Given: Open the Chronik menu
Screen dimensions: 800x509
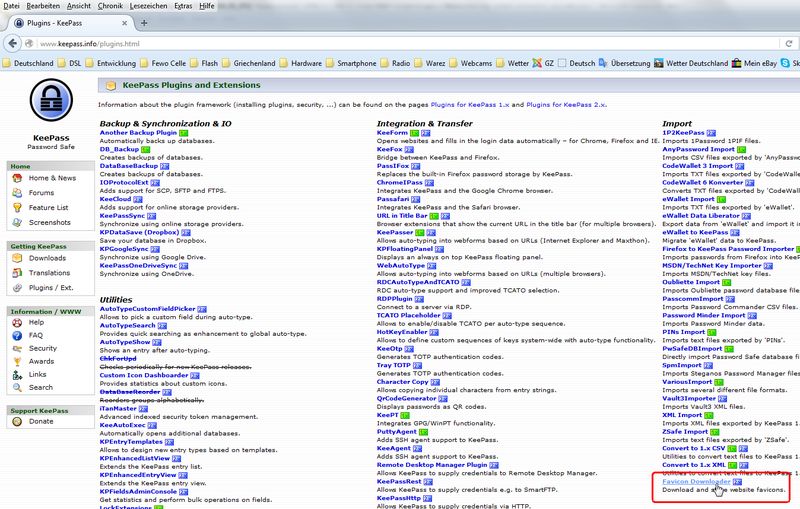Looking at the screenshot, I should (x=110, y=6).
